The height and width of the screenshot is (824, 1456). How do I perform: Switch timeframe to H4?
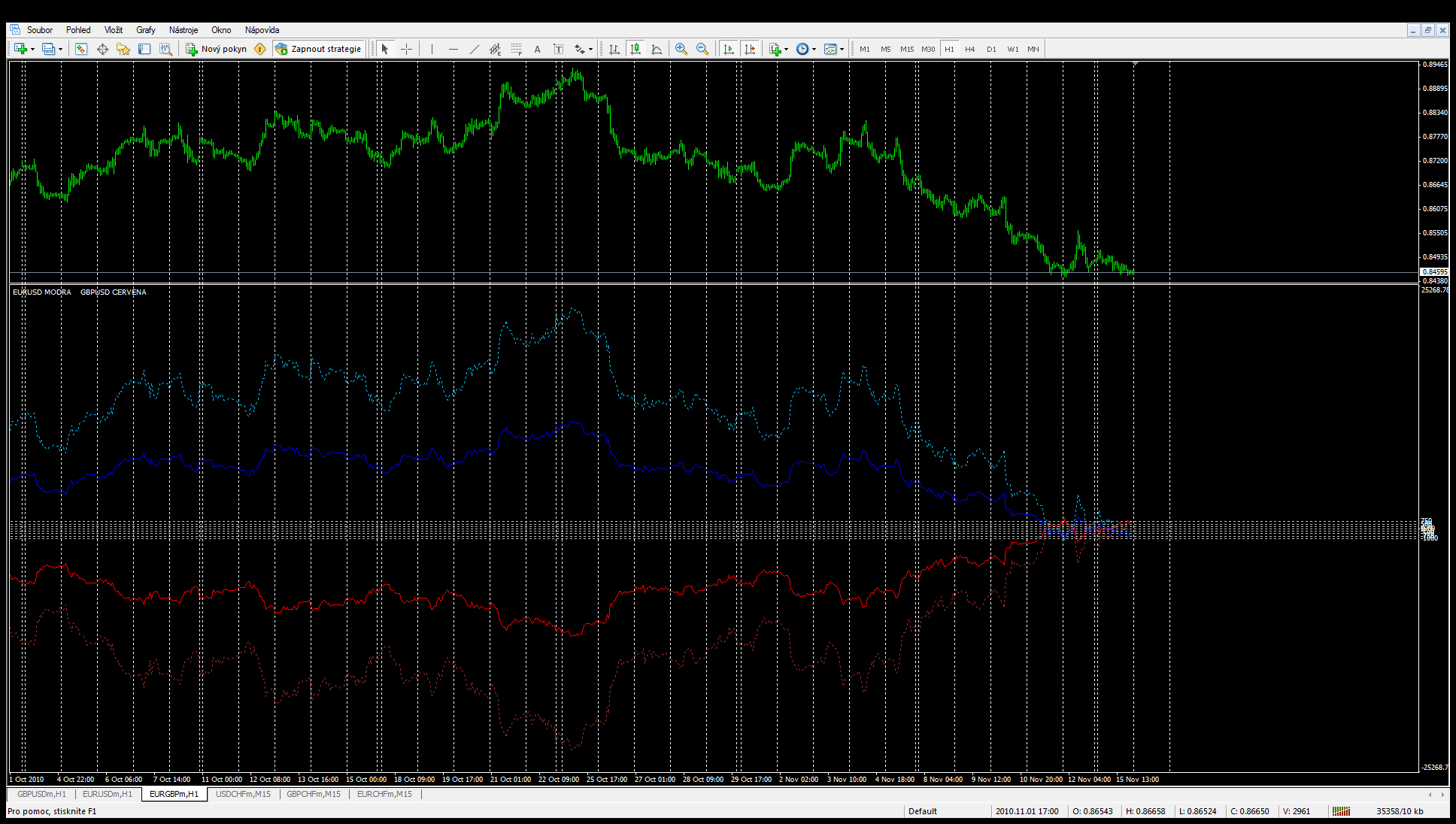click(970, 49)
